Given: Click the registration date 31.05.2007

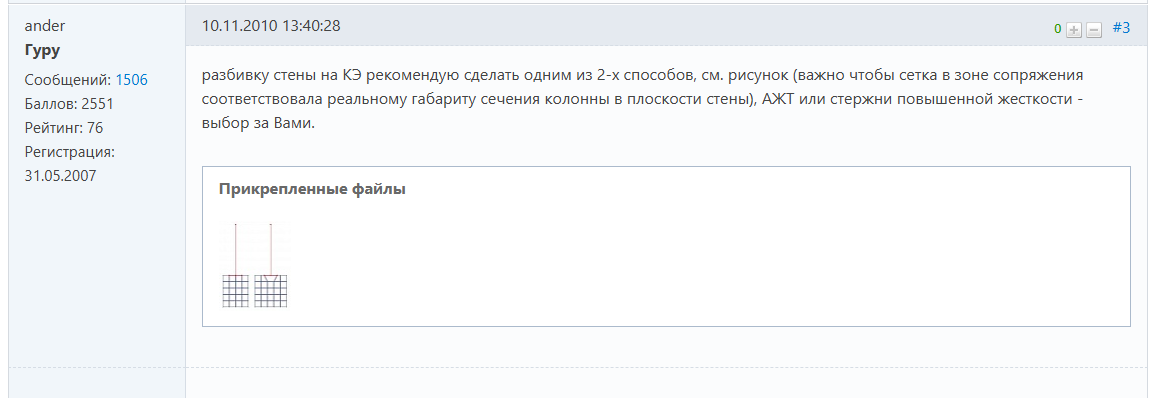Looking at the screenshot, I should point(61,176).
